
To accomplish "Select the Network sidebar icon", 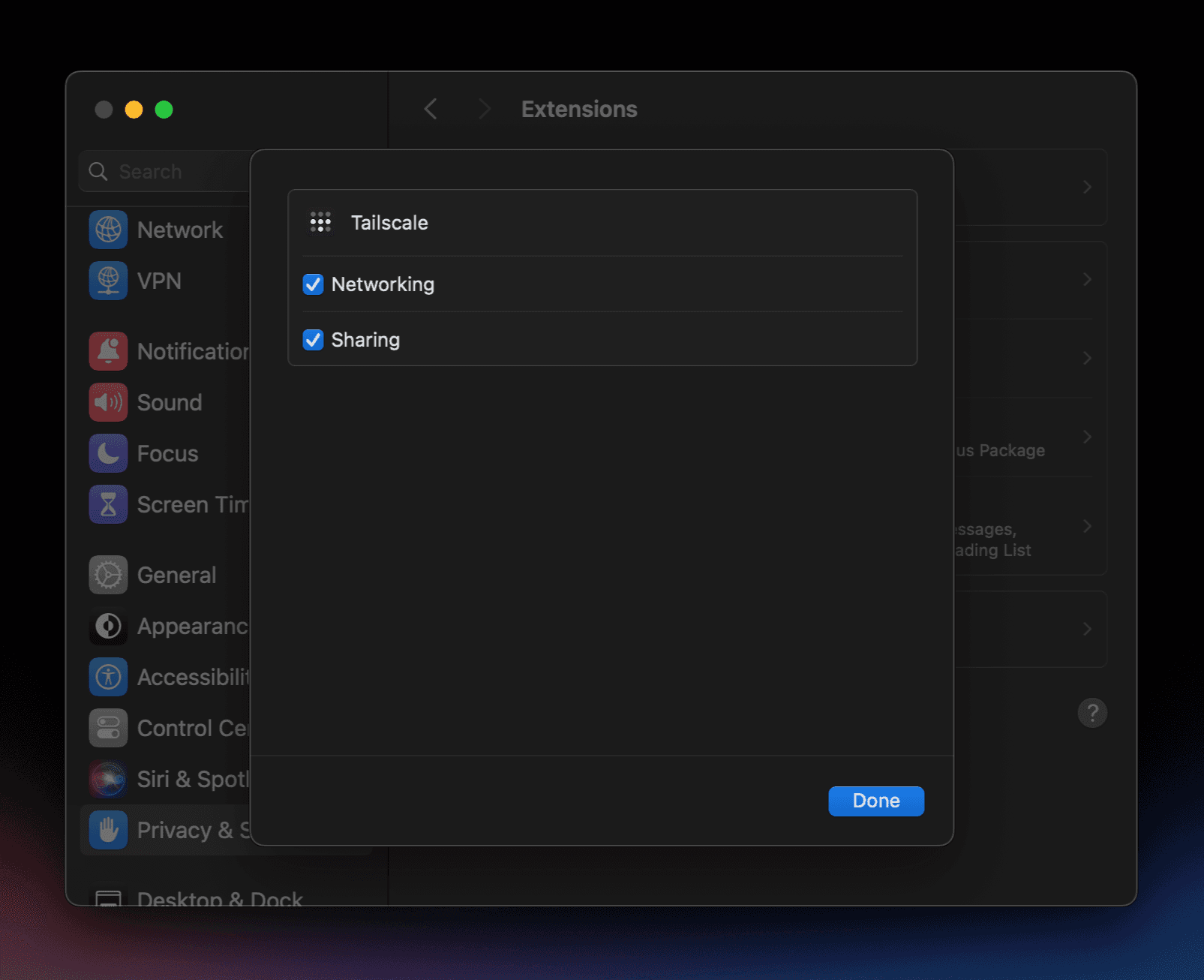I will (108, 230).
